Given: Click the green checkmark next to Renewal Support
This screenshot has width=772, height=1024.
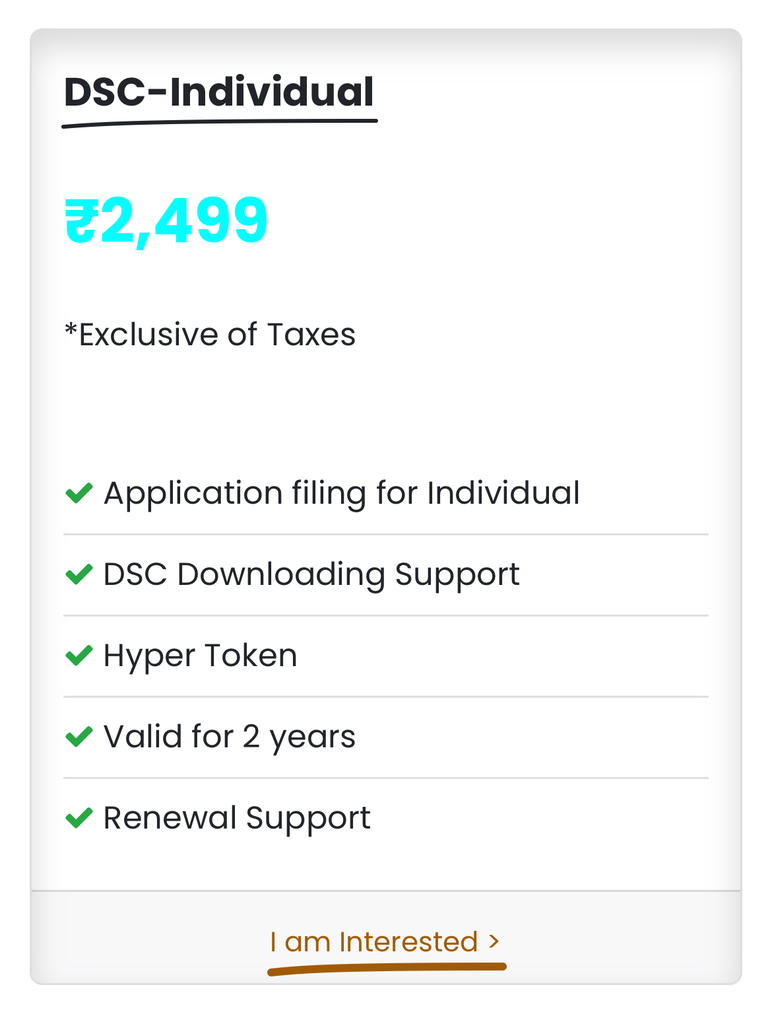Looking at the screenshot, I should pos(78,817).
